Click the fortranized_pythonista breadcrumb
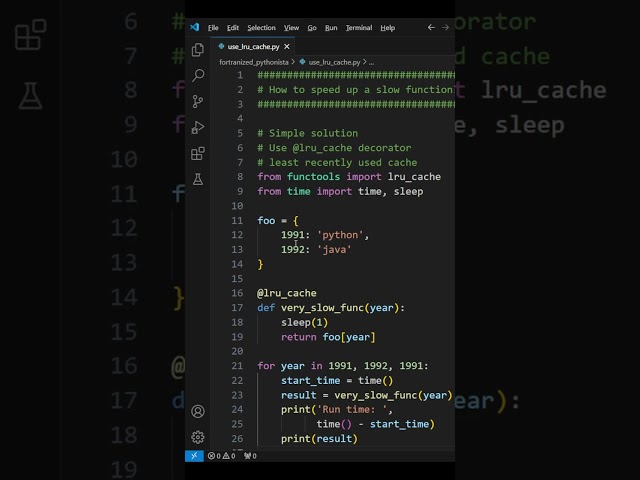This screenshot has height=480, width=640. (253, 62)
